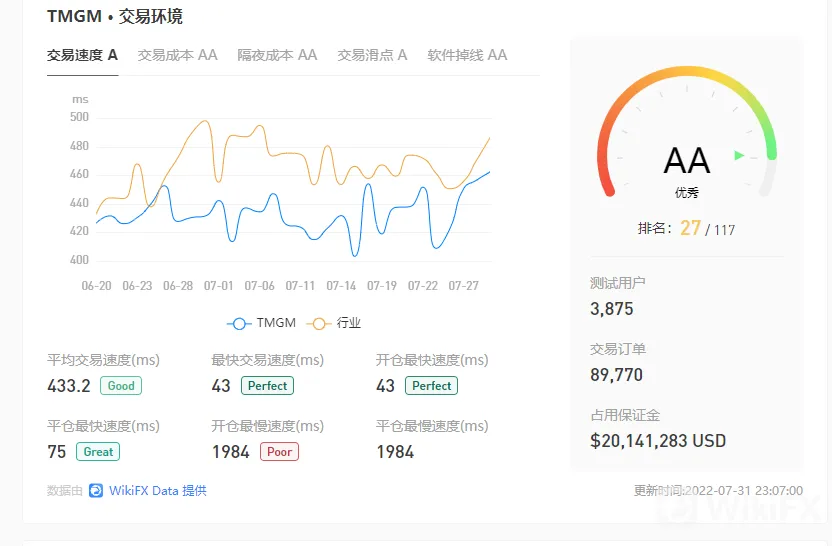
Task: Click the 06-20 x-axis date label
Action: [x=97, y=286]
